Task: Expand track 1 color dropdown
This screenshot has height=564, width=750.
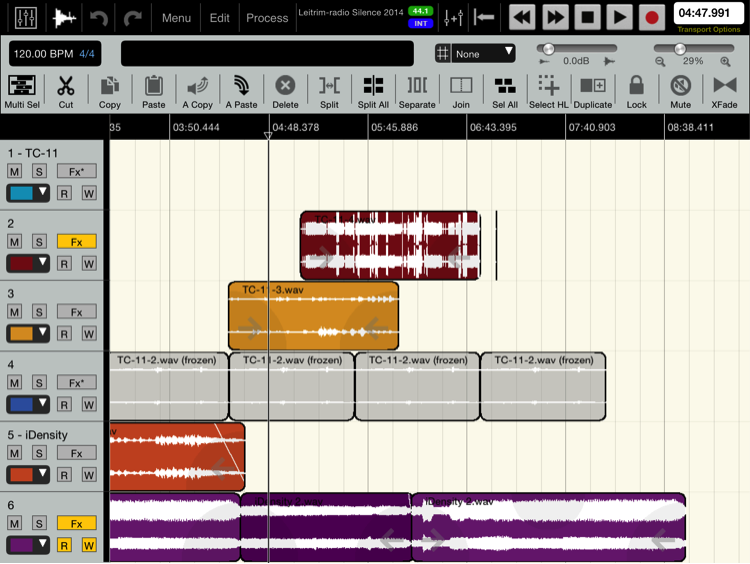Action: [x=28, y=193]
